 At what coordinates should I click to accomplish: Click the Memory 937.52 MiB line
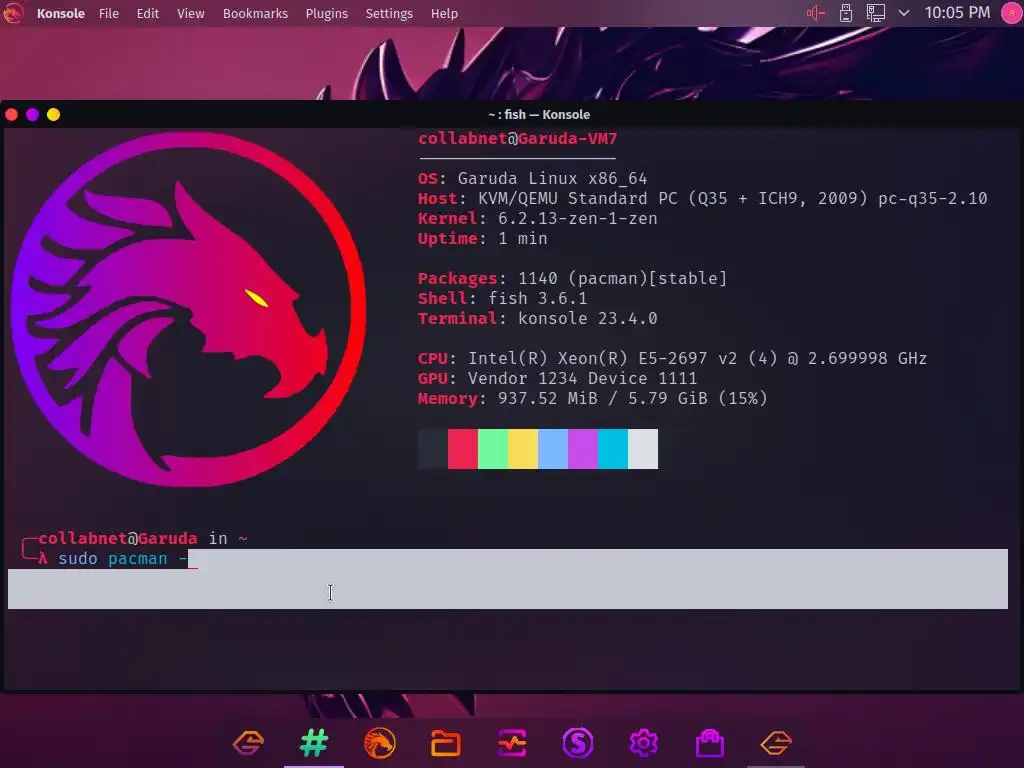[592, 398]
